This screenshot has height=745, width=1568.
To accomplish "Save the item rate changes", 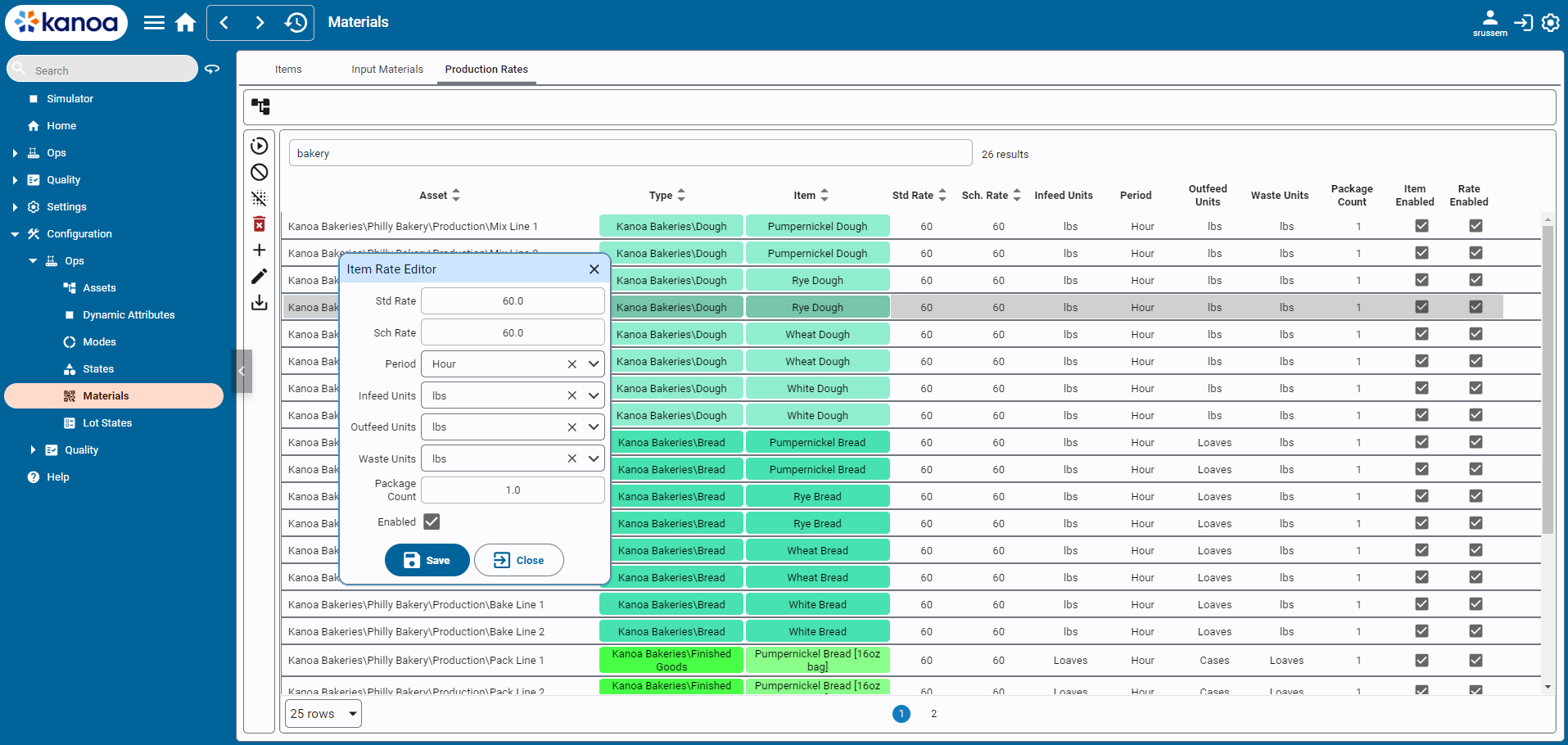I will [x=427, y=560].
